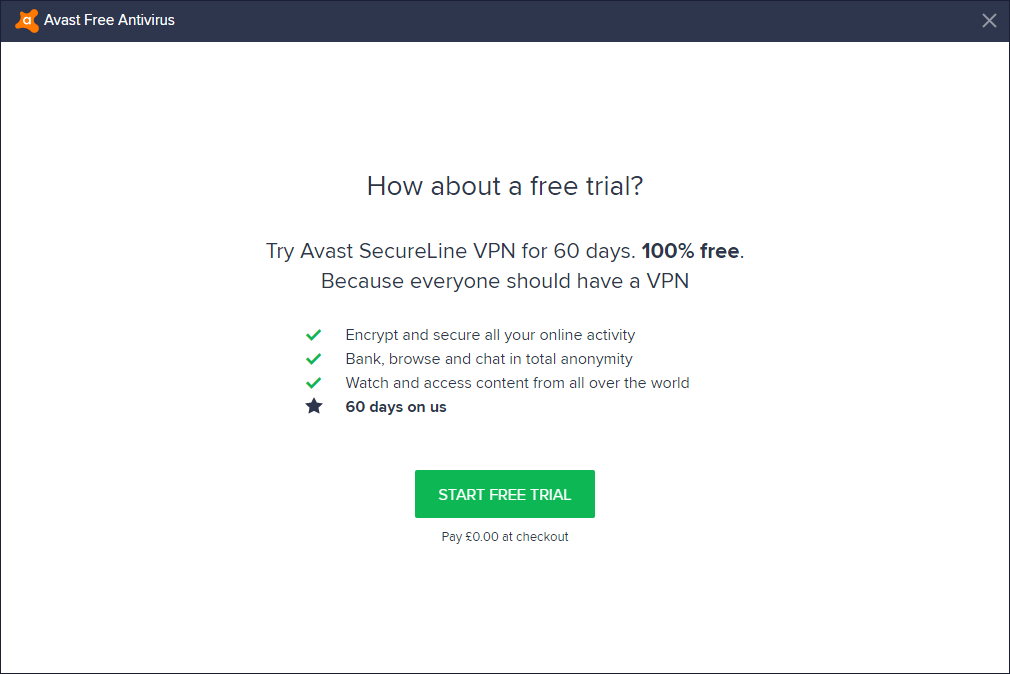Click 'for 60 days.' in the subtitle

click(x=578, y=251)
